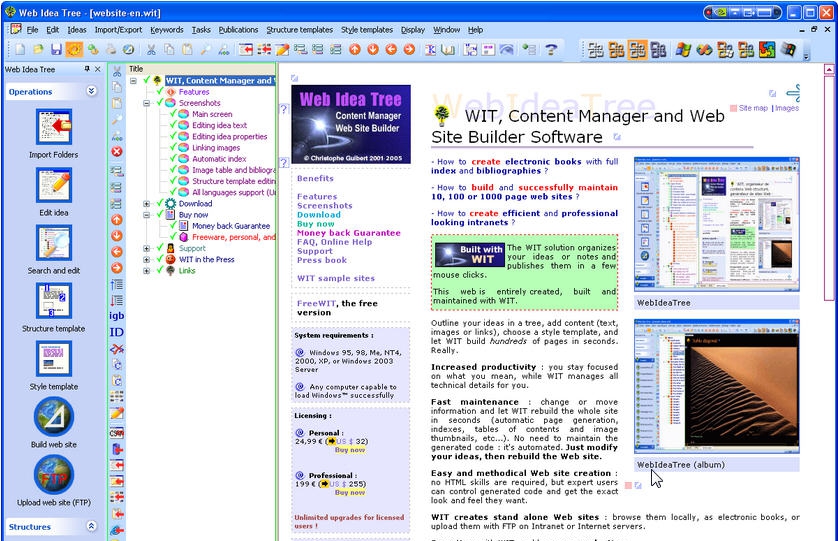
Task: Click the Open file folder toolbar icon
Action: [38, 50]
